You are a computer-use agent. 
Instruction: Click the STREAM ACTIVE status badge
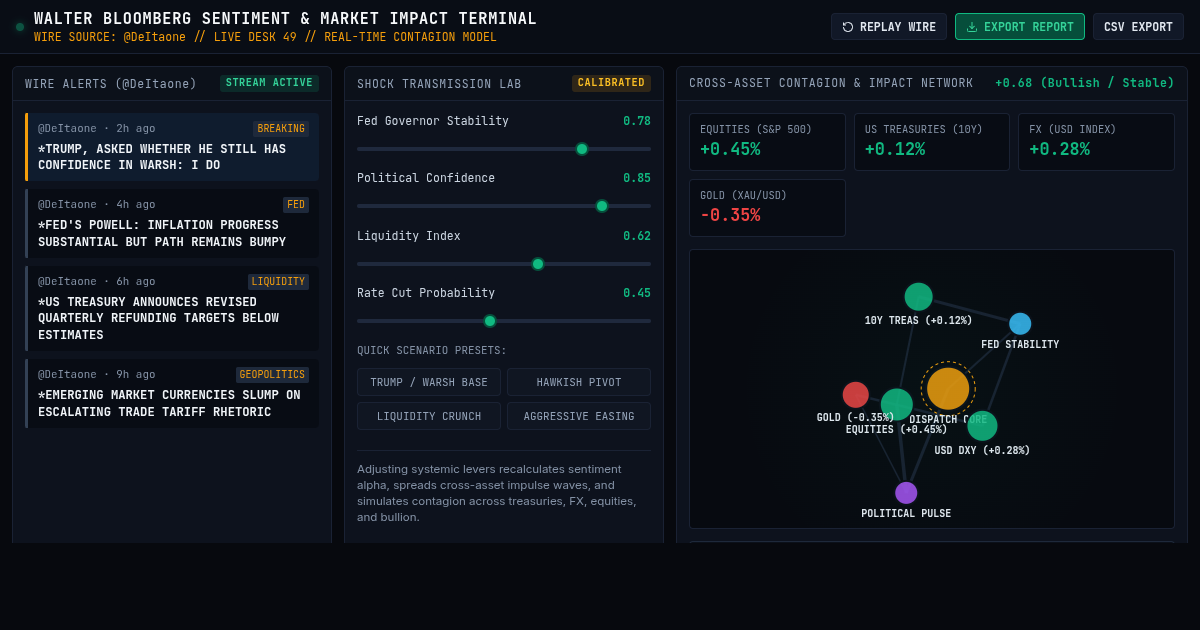269,83
